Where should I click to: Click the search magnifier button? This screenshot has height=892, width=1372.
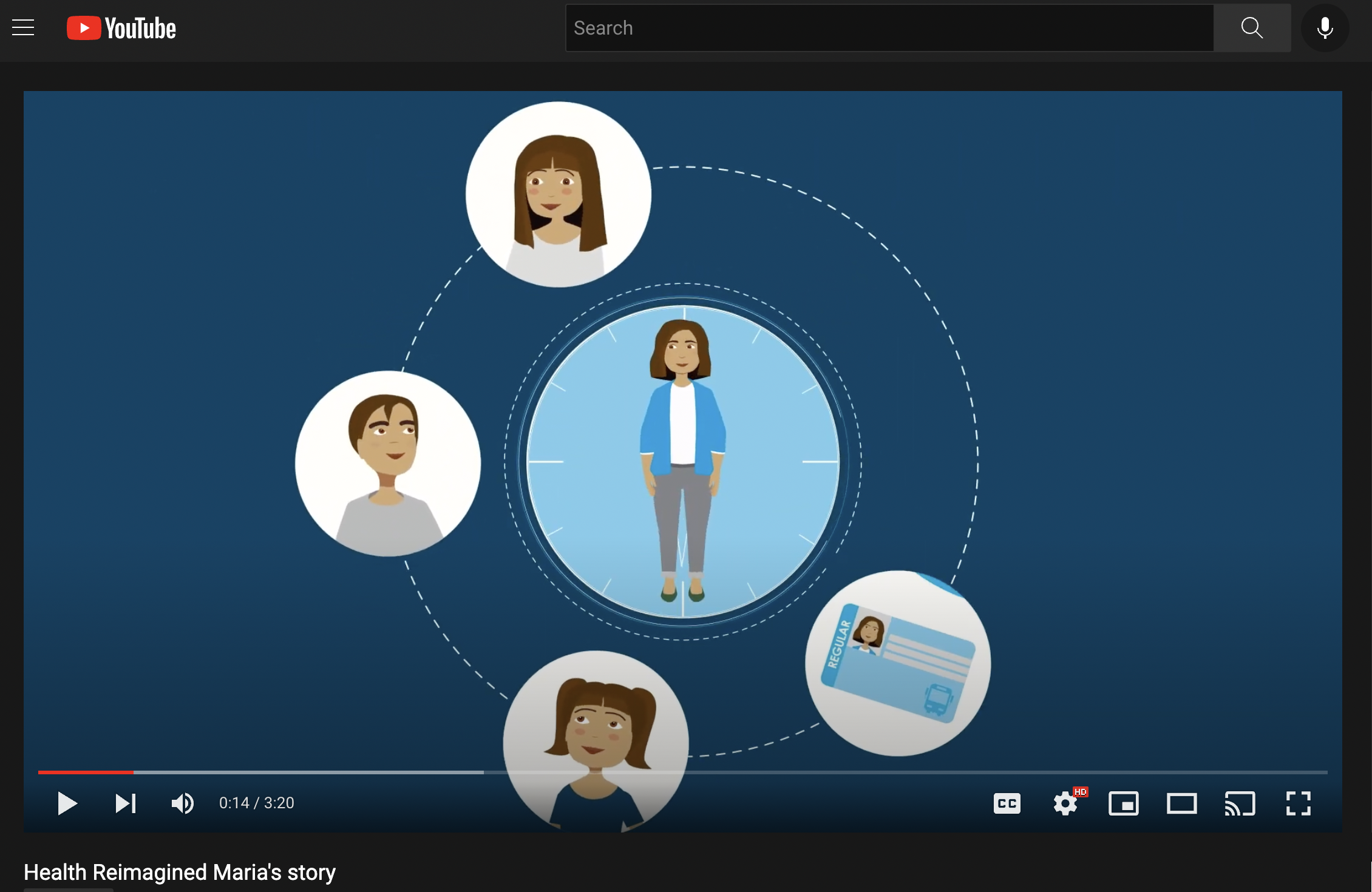tap(1251, 28)
